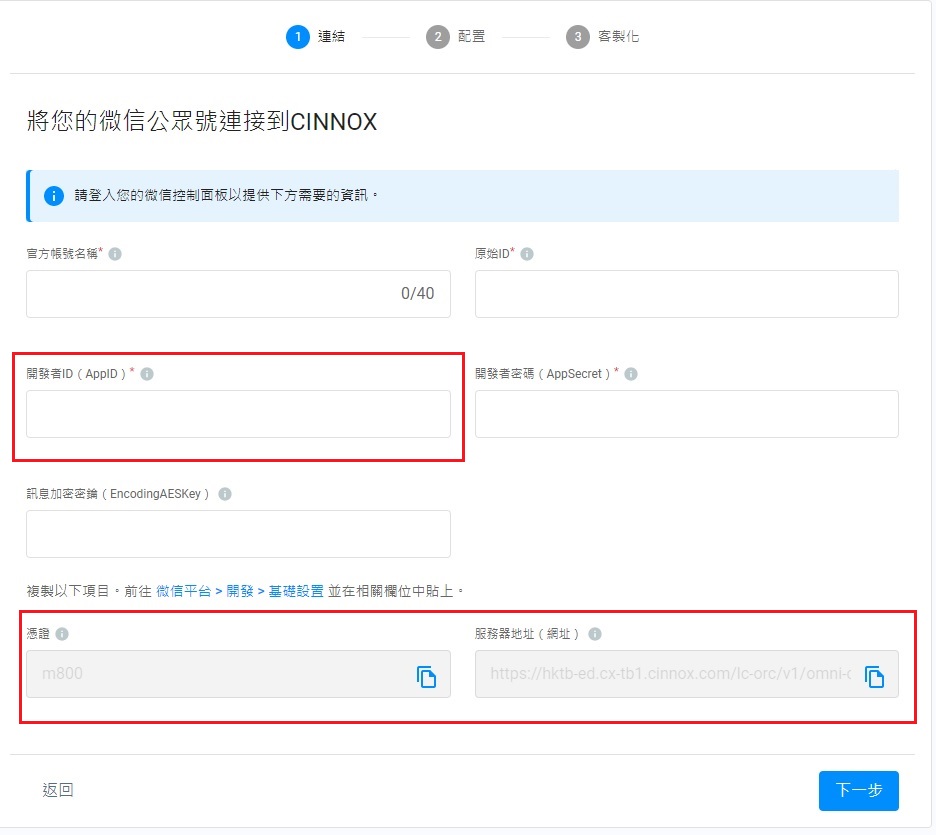936x835 pixels.
Task: Click info icon beside 原始ID label
Action: (527, 254)
